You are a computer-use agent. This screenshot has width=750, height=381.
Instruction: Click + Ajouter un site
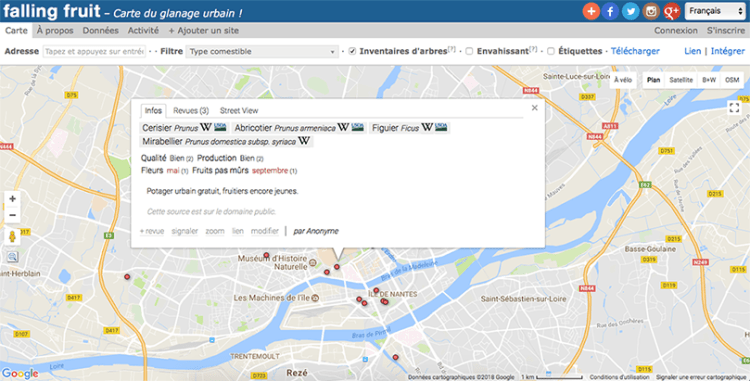point(203,31)
